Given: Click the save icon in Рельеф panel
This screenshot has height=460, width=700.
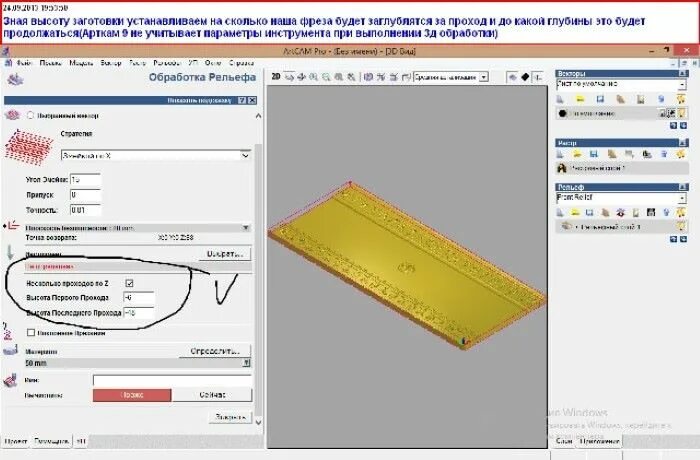Looking at the screenshot, I should [590, 213].
